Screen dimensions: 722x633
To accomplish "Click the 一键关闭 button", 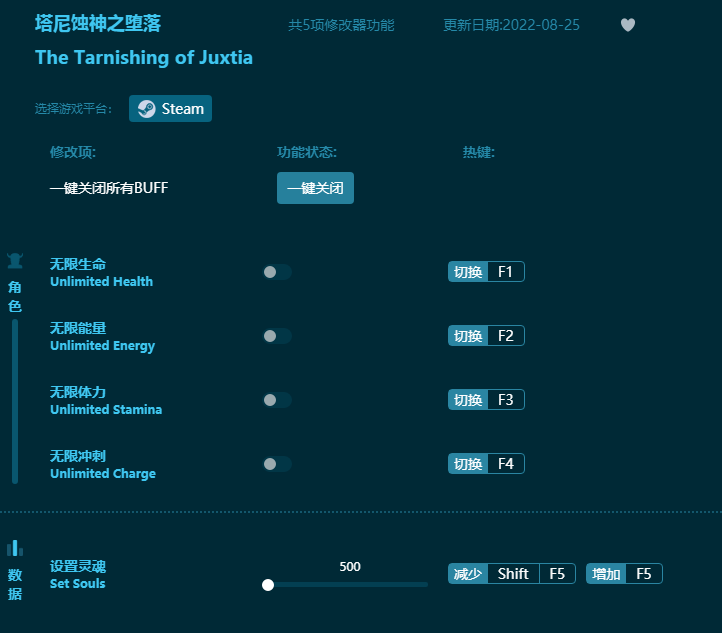I will [315, 188].
